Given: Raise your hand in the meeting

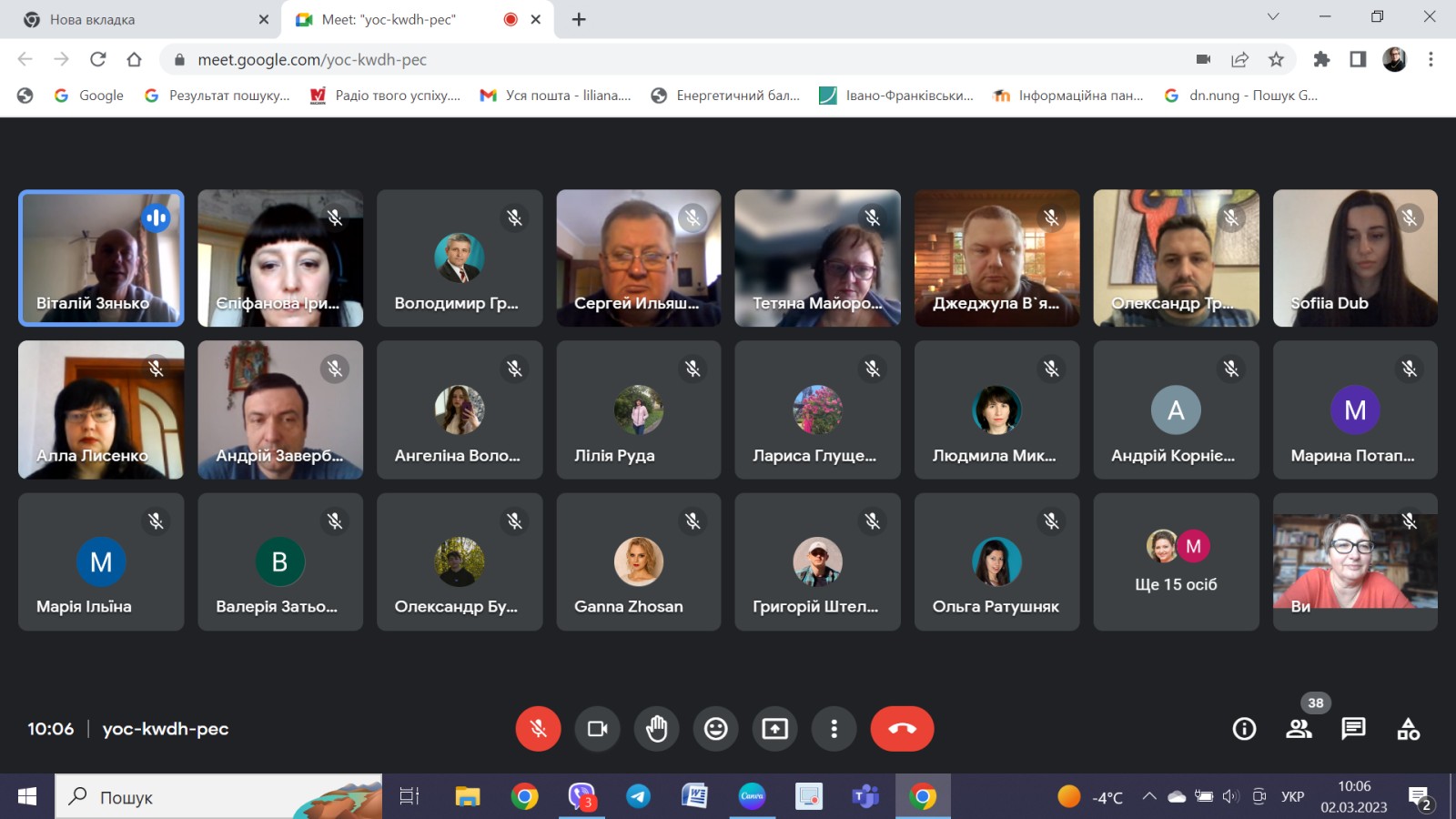Looking at the screenshot, I should tap(656, 729).
